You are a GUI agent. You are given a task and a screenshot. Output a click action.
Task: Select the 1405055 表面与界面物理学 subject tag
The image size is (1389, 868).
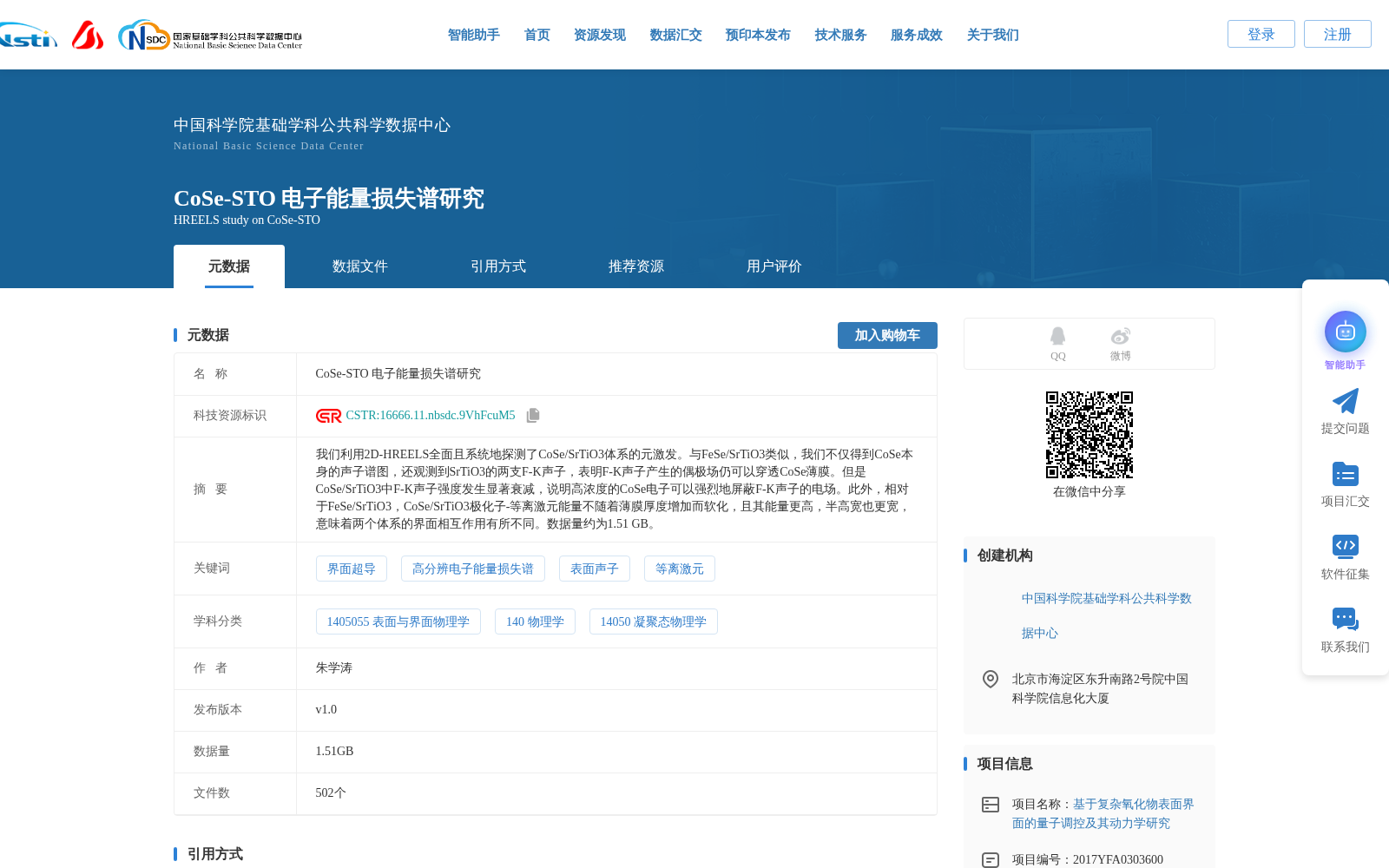point(398,621)
